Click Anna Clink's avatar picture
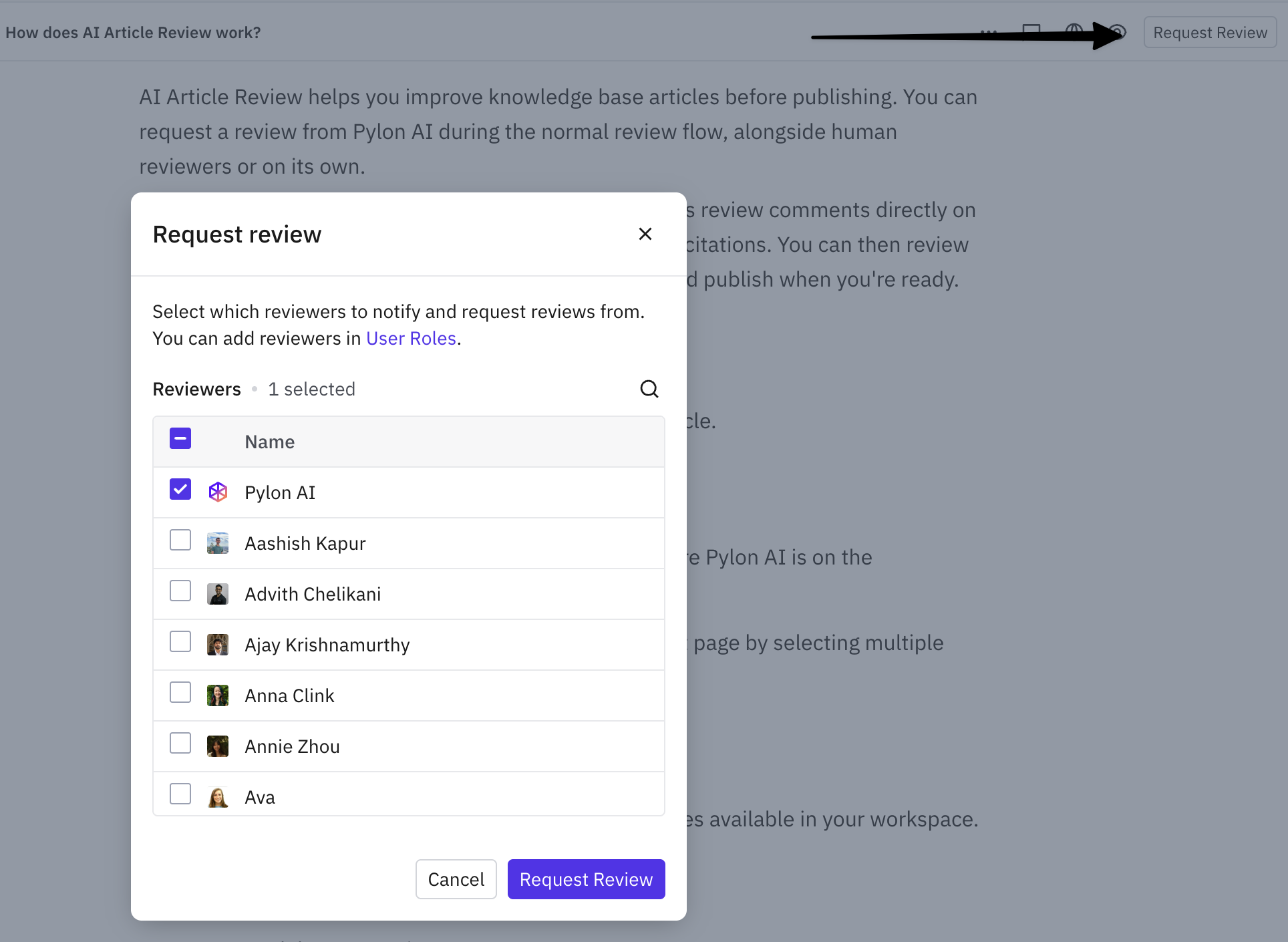 click(218, 695)
